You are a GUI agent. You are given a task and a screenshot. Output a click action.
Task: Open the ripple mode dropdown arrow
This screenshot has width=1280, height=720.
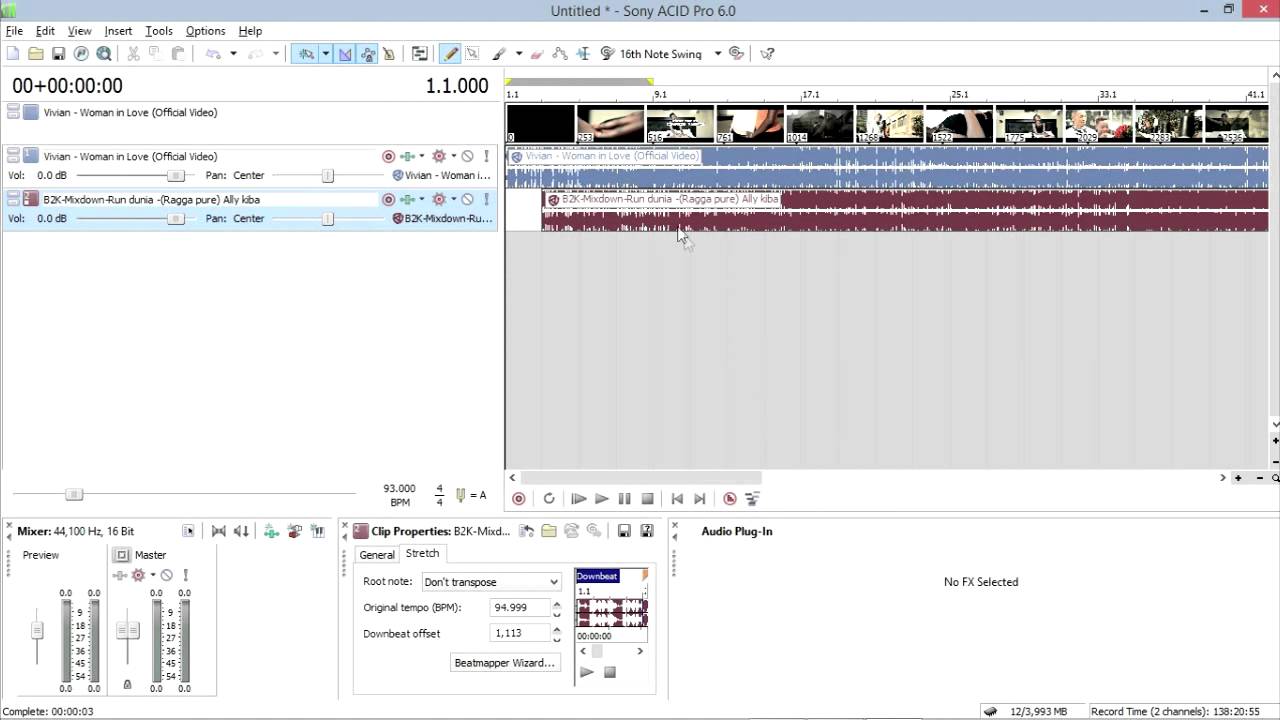(325, 54)
